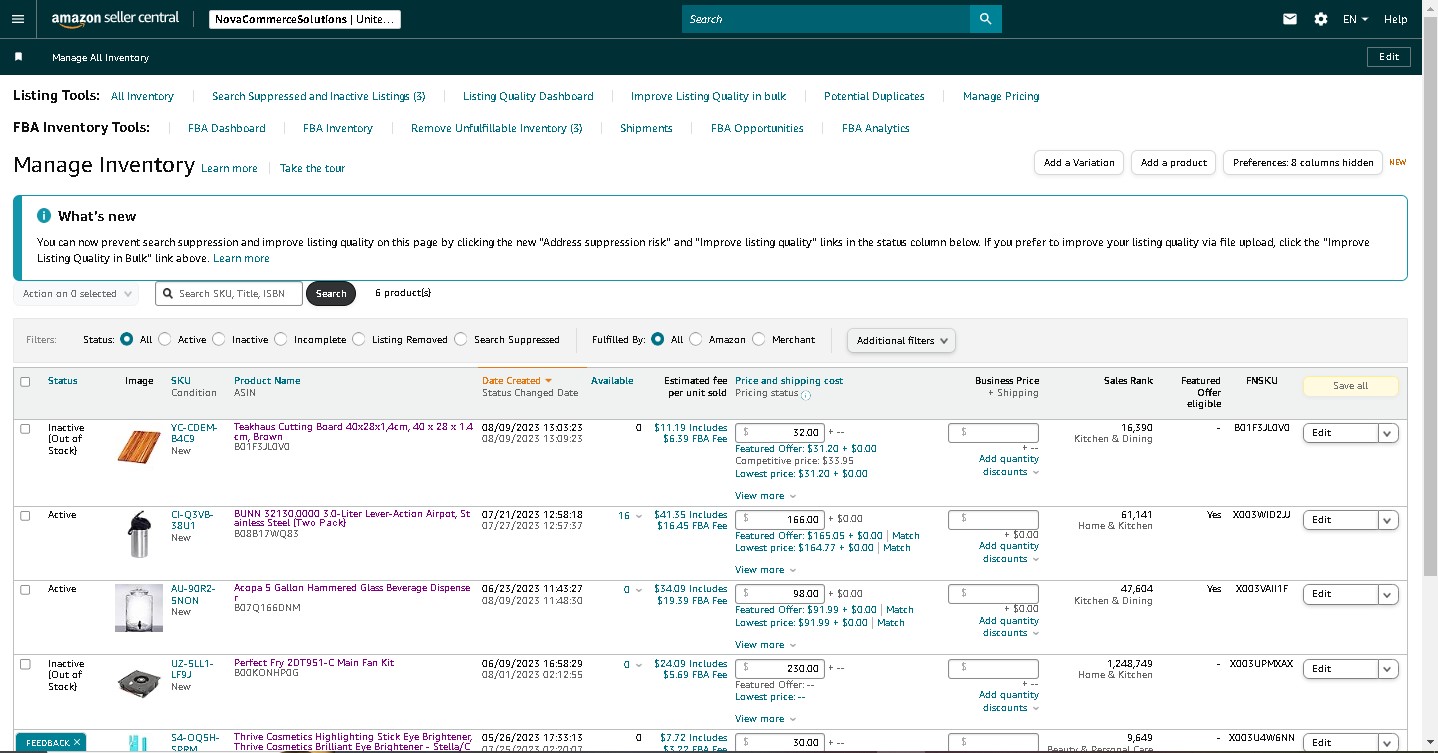
Task: Go to All Inventory listing tool
Action: tap(142, 96)
